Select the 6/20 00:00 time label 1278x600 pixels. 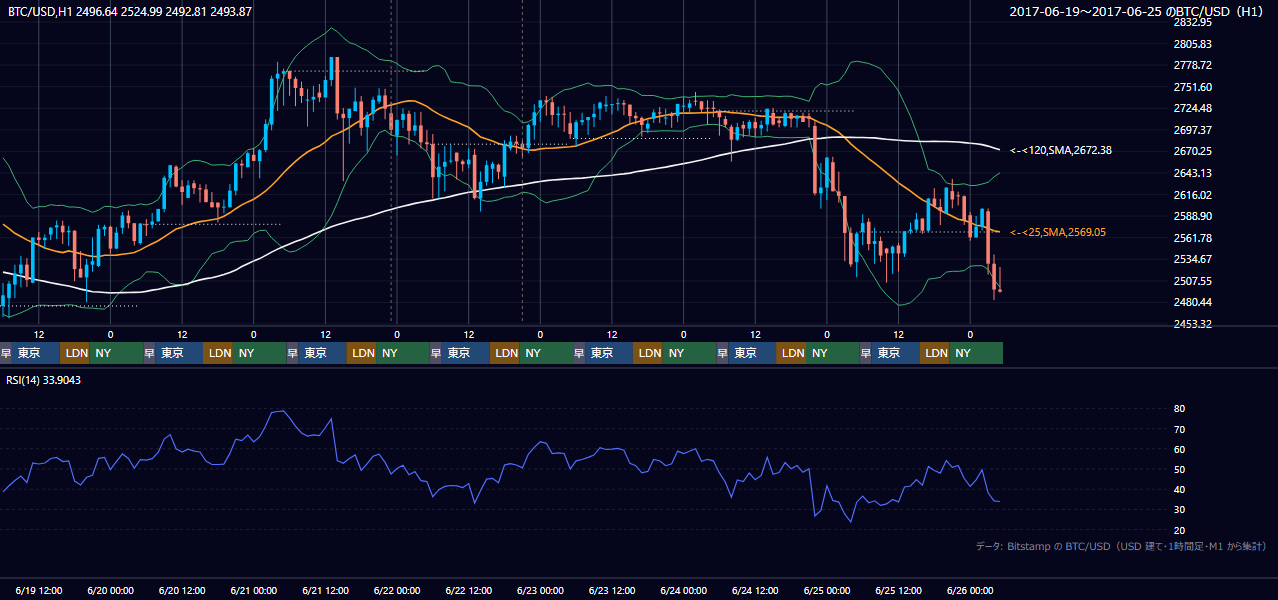coord(110,590)
